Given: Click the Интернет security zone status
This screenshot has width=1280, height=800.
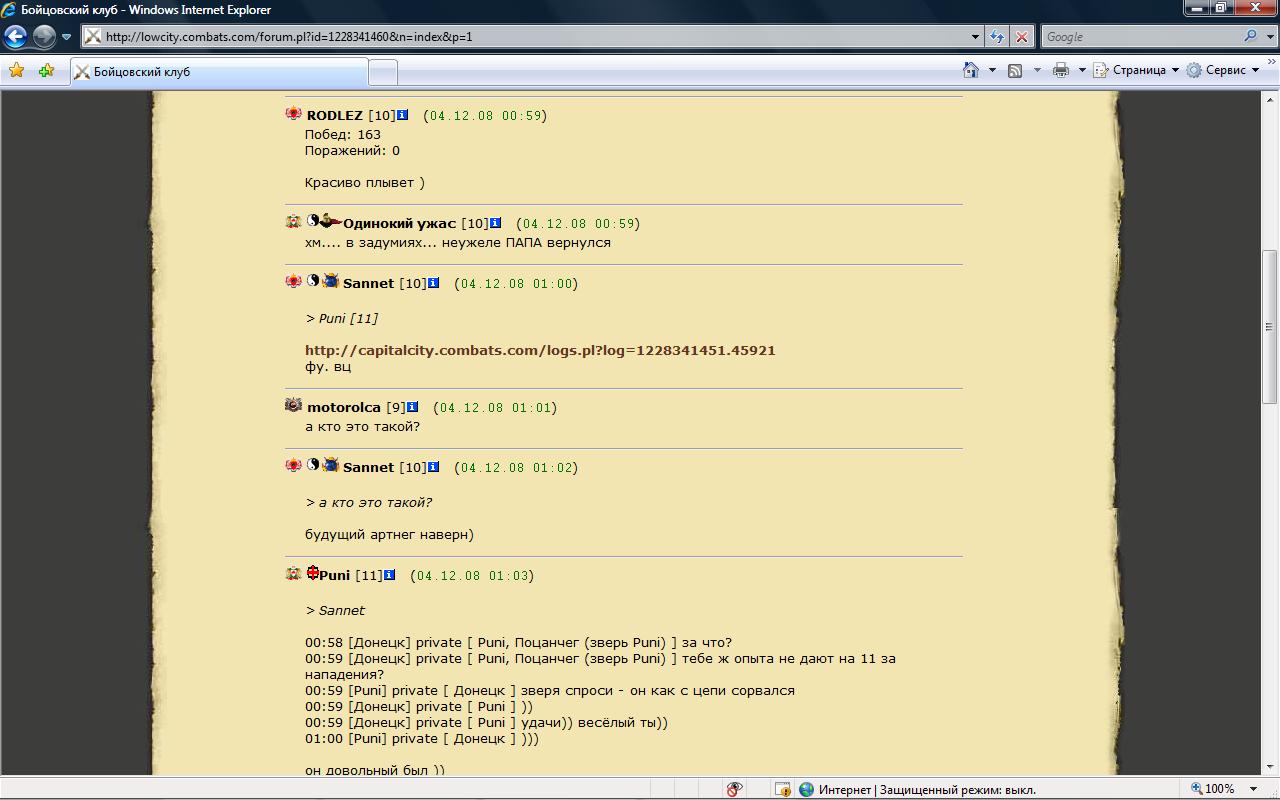Looking at the screenshot, I should [917, 789].
